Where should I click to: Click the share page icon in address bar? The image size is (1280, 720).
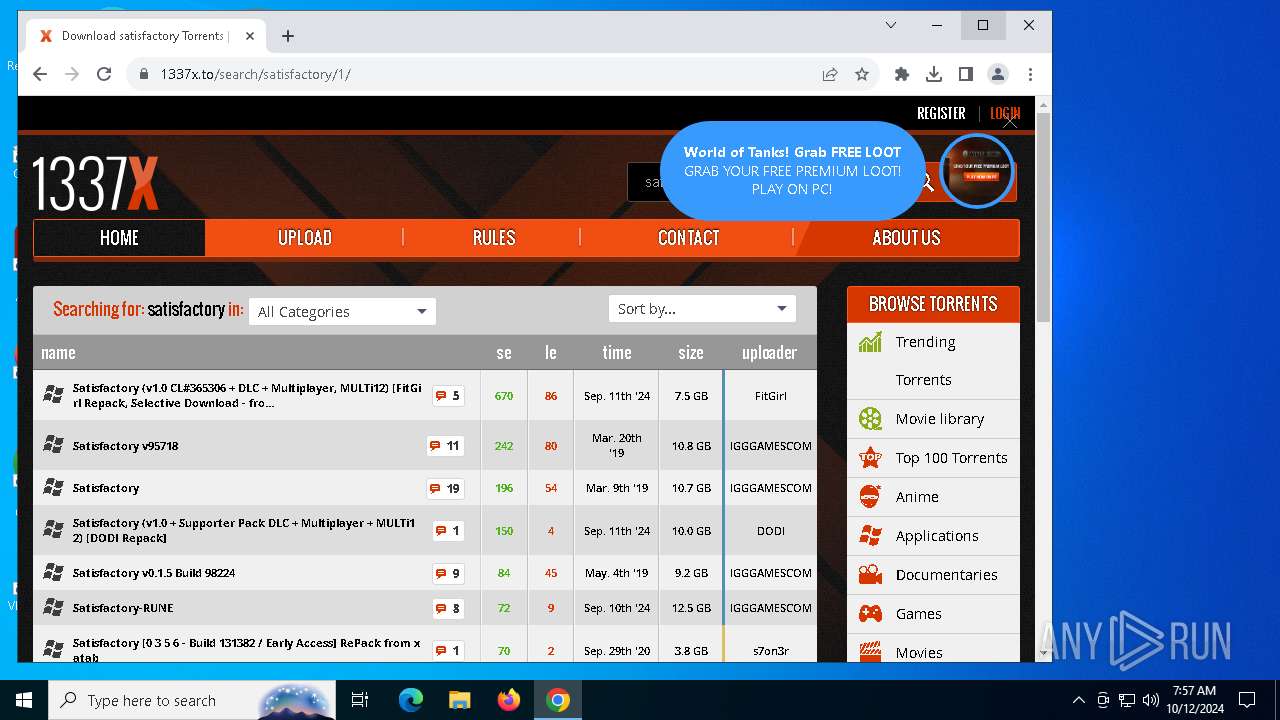(x=830, y=74)
